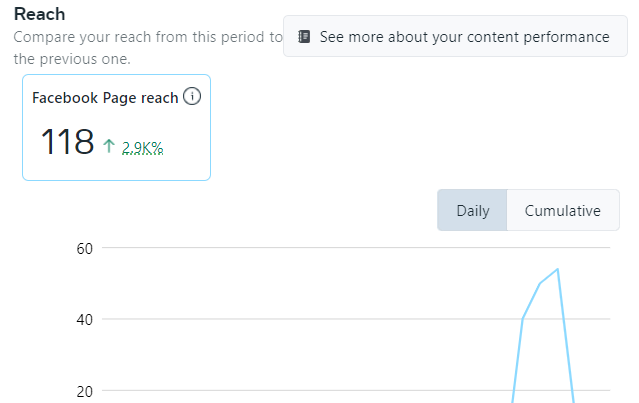Click the 118 reach total value
639x403 pixels.
67,142
